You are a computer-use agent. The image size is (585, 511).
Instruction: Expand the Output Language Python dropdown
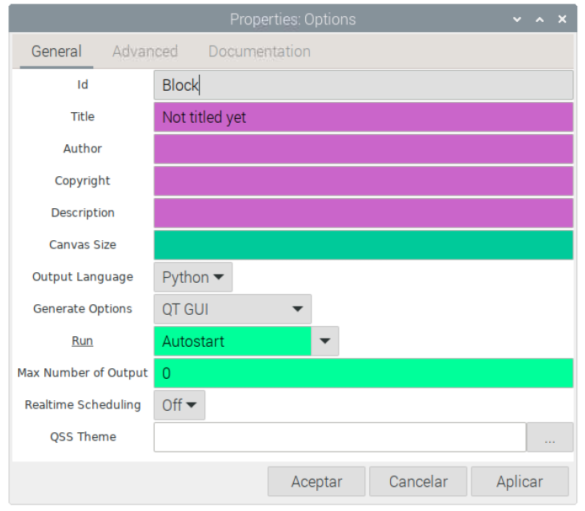(x=193, y=277)
